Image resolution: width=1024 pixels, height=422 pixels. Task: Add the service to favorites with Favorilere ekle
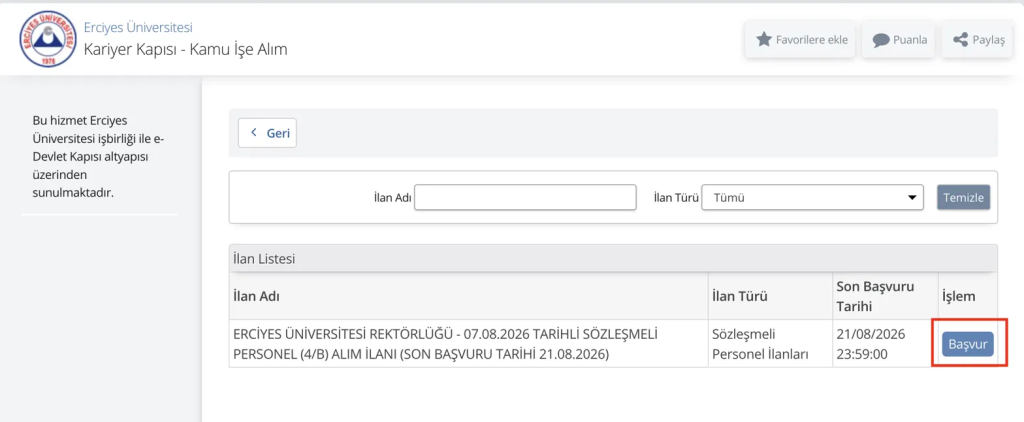800,40
